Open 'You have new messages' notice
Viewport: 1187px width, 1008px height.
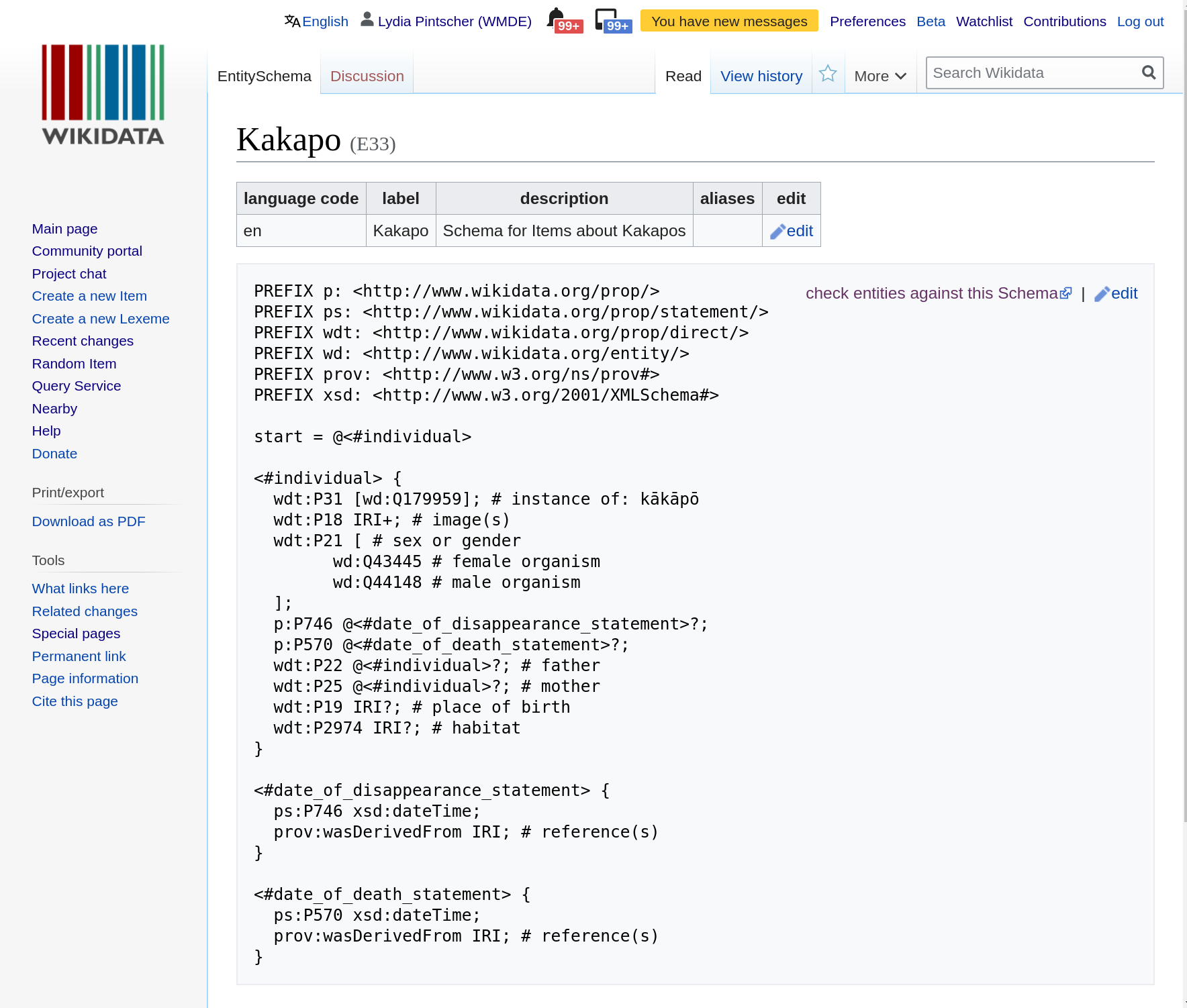tap(729, 21)
